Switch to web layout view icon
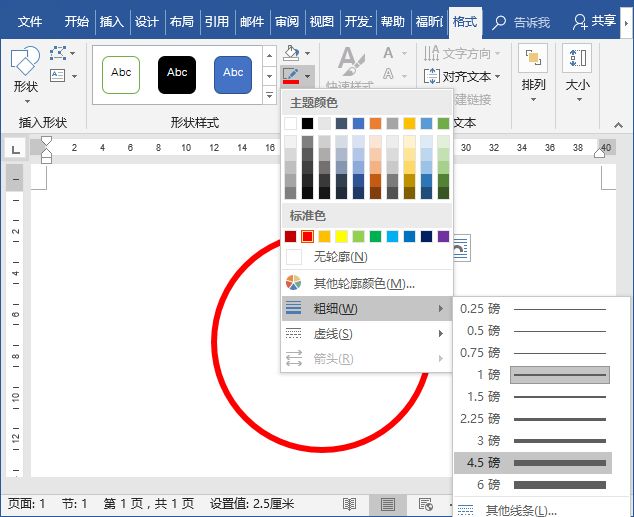This screenshot has height=517, width=634. pos(425,504)
